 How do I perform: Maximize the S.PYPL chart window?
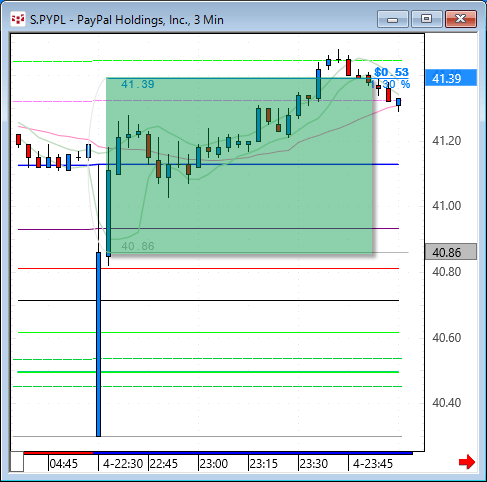[426, 19]
